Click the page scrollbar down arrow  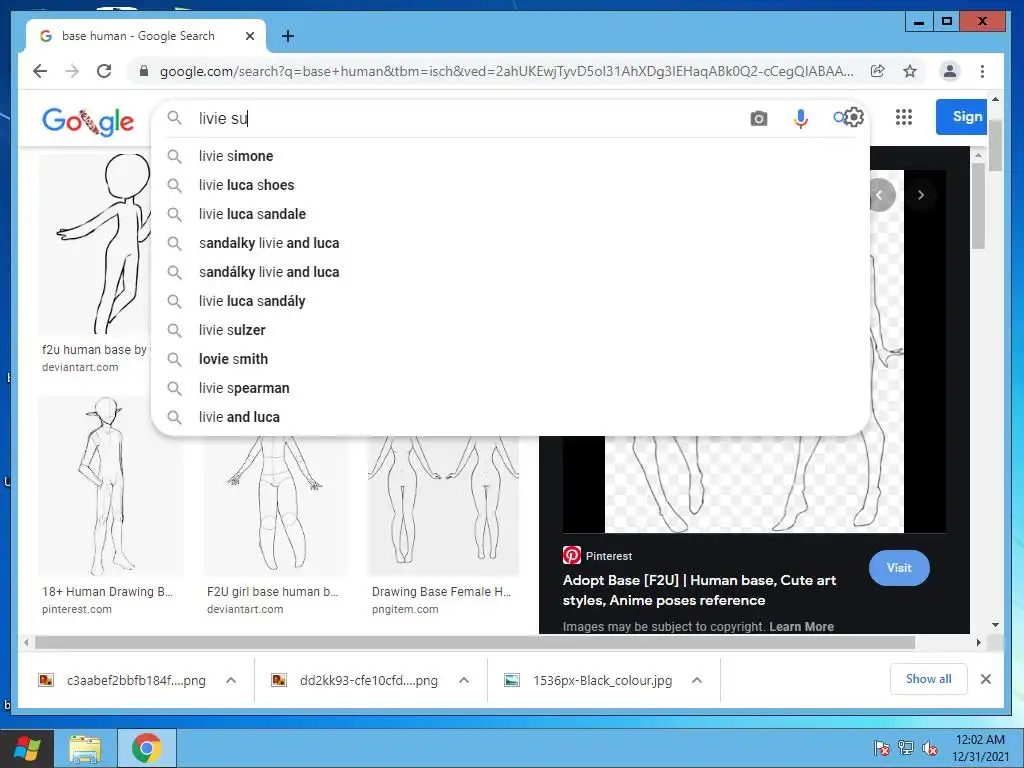coord(995,625)
